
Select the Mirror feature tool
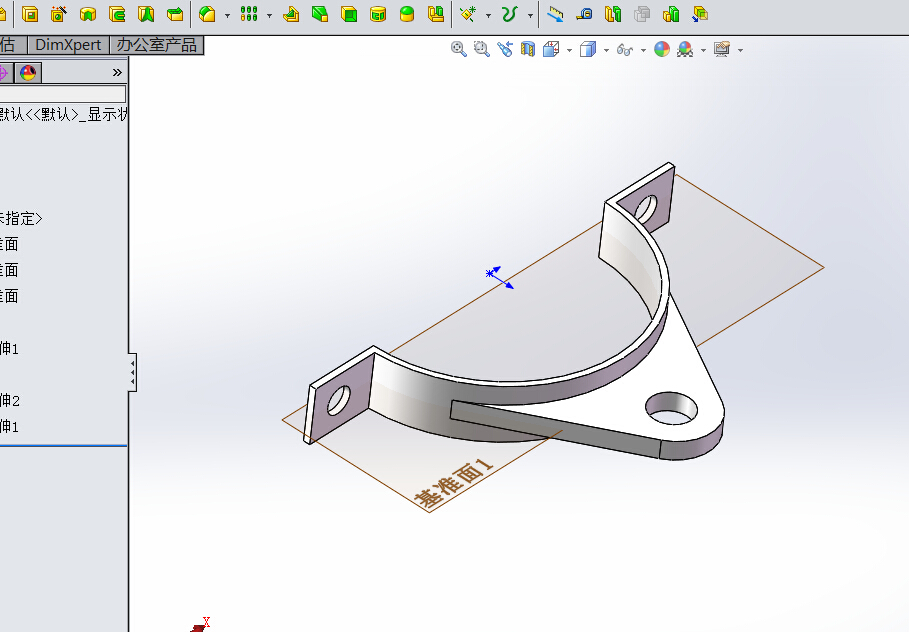click(x=436, y=14)
